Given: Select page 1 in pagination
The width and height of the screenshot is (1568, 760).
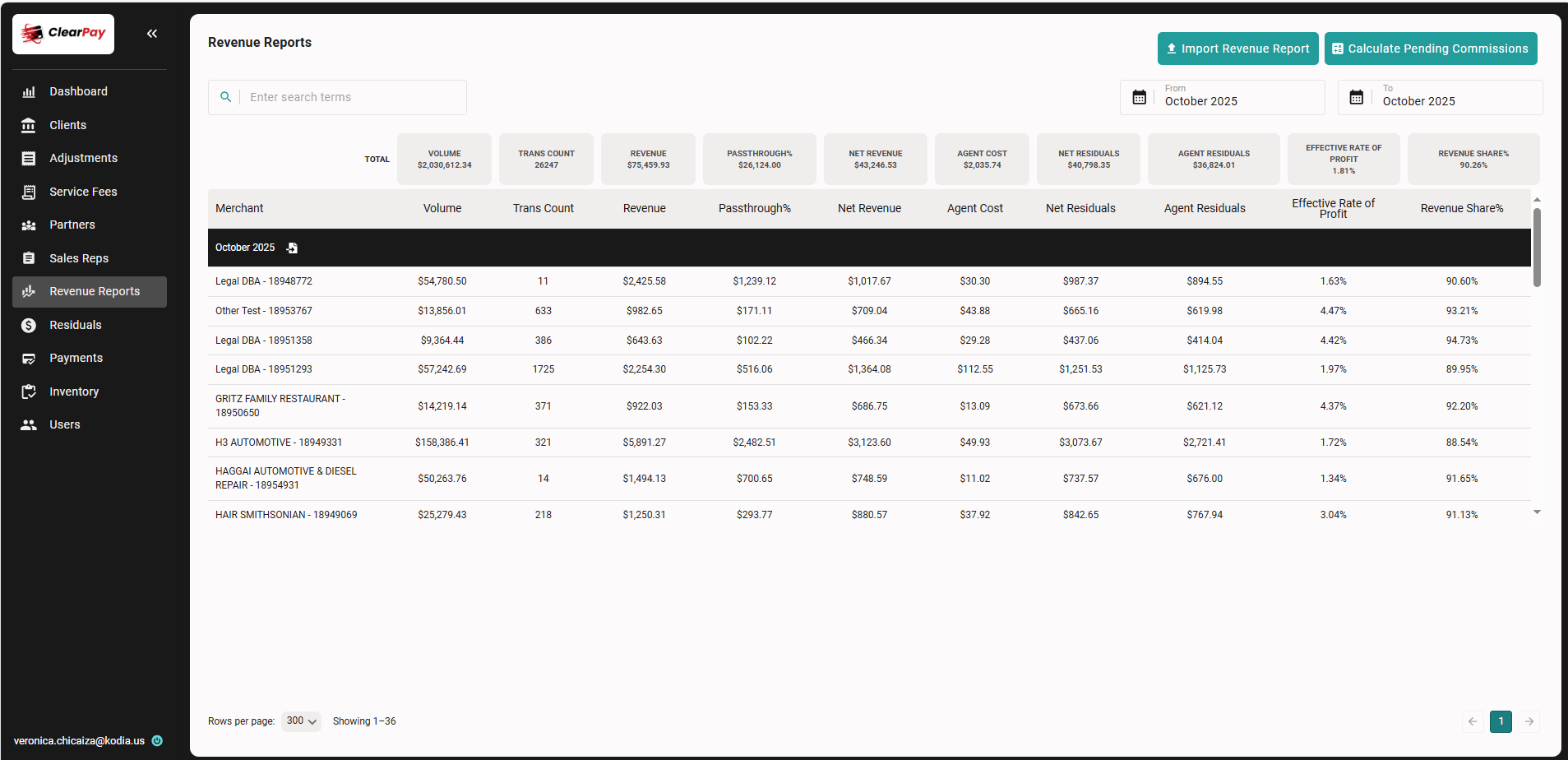Looking at the screenshot, I should pyautogui.click(x=1501, y=721).
